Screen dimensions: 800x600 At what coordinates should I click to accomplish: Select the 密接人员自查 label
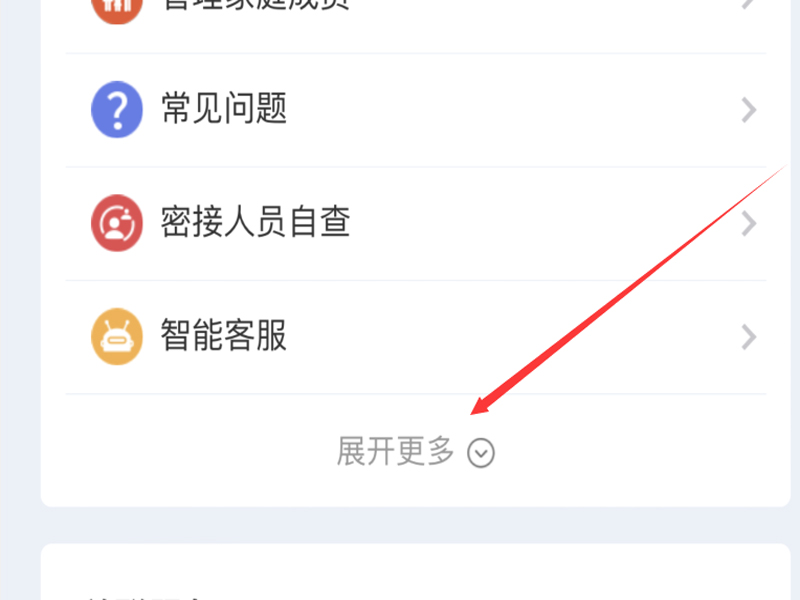click(x=256, y=221)
